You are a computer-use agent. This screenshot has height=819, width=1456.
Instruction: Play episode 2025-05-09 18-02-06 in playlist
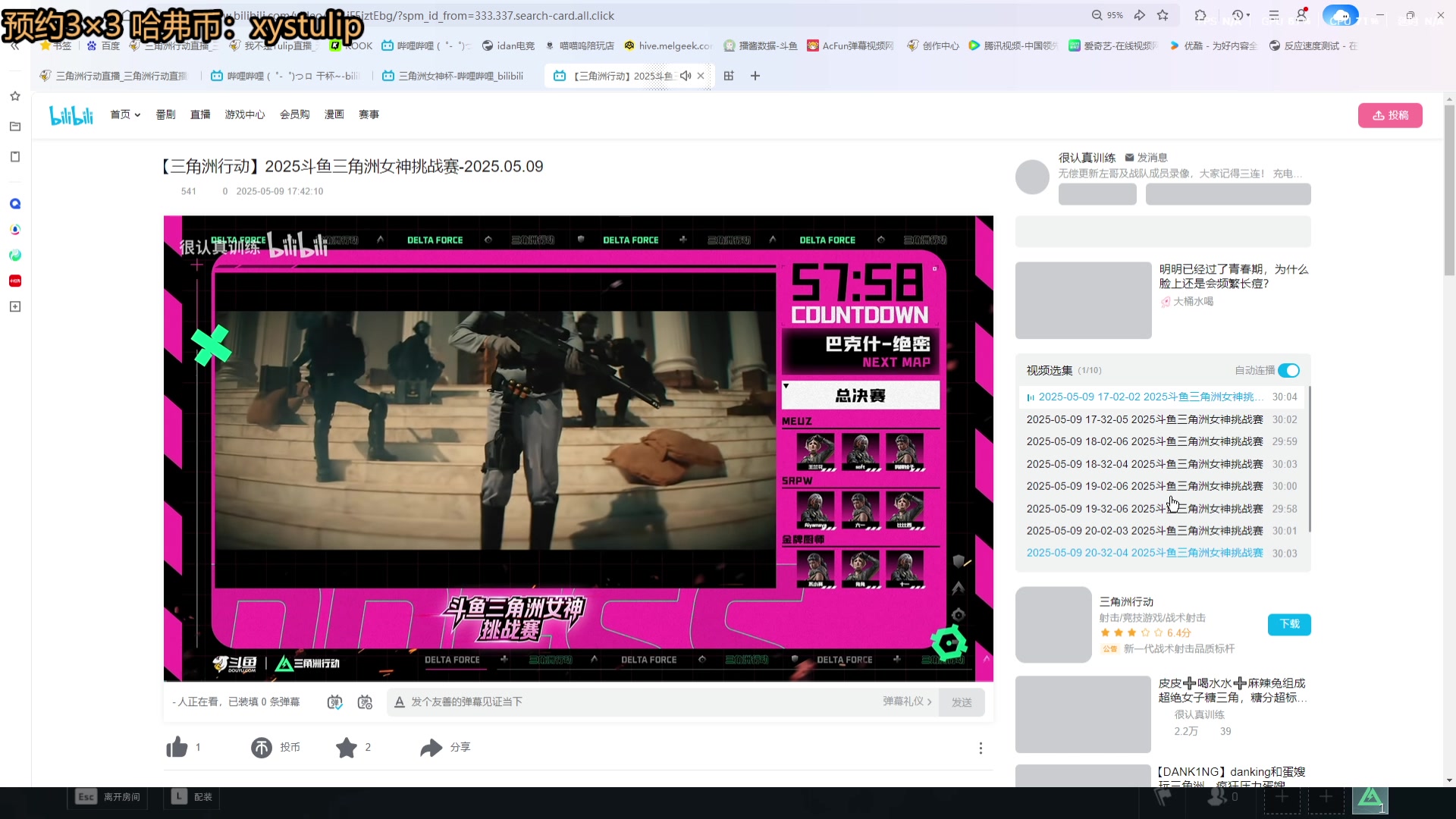click(1162, 441)
